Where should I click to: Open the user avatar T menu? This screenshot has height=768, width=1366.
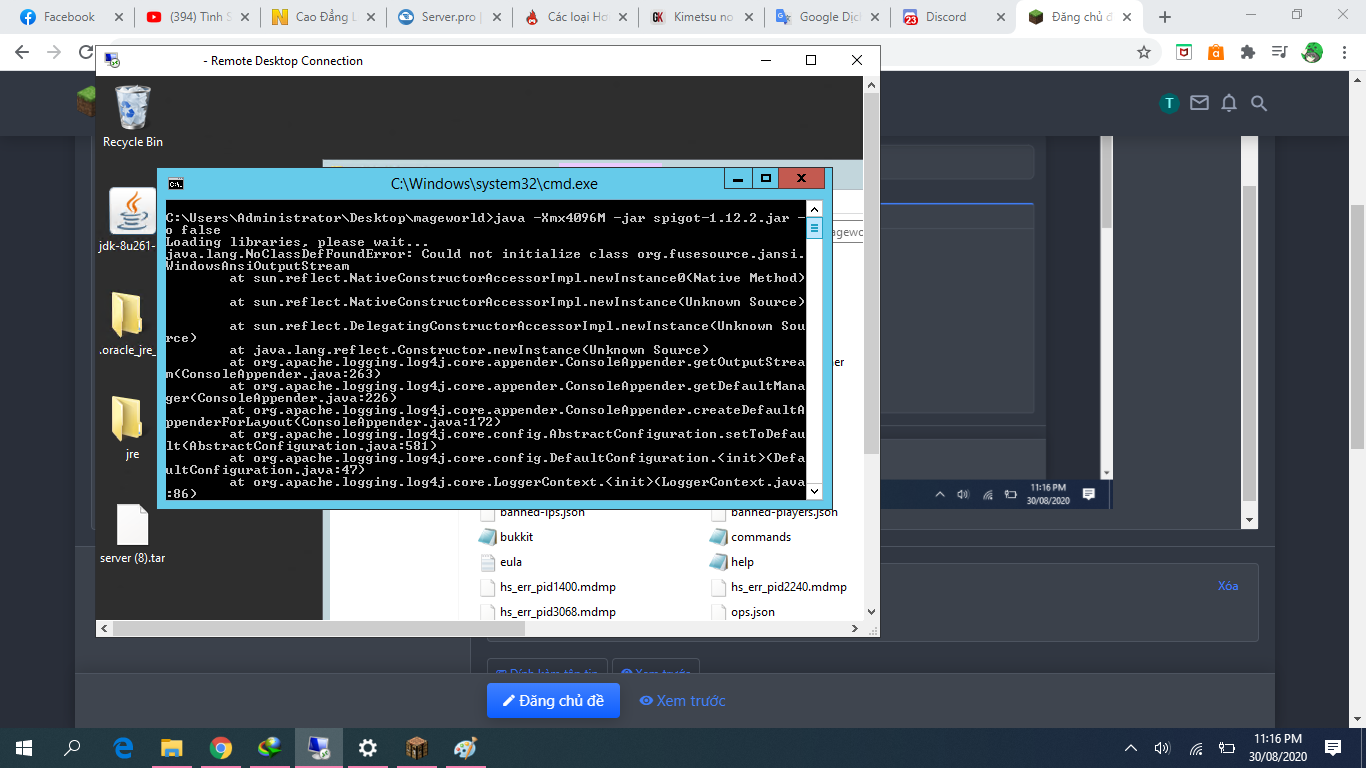click(1169, 103)
